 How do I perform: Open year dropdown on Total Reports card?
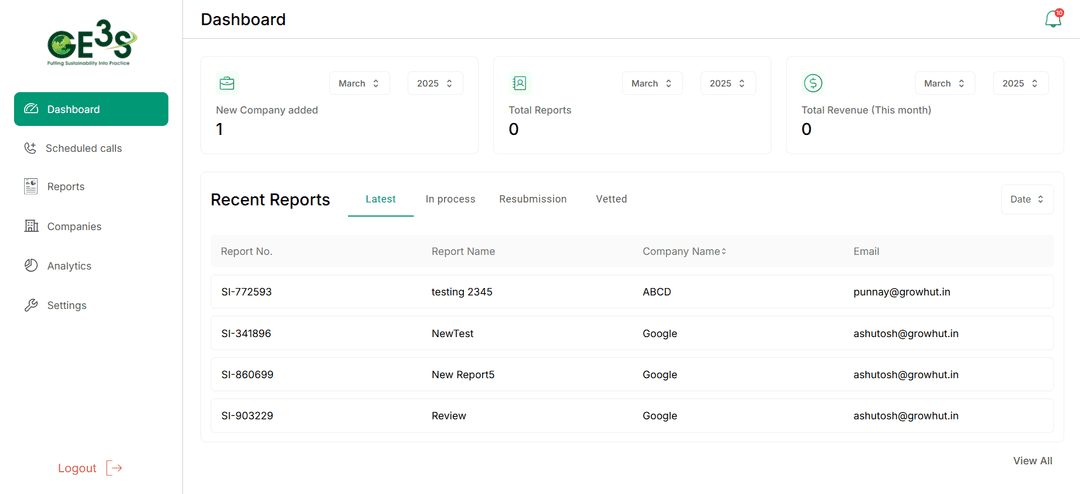point(728,83)
